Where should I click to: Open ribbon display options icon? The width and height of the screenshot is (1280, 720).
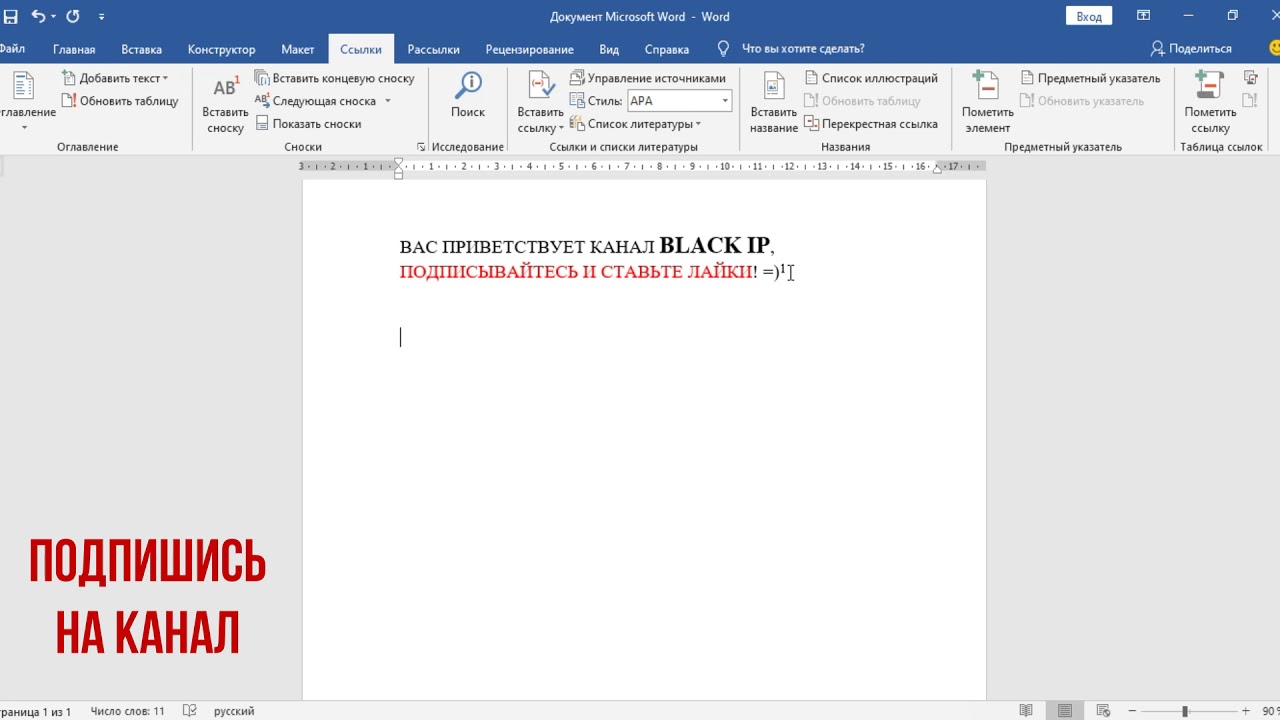[1144, 16]
